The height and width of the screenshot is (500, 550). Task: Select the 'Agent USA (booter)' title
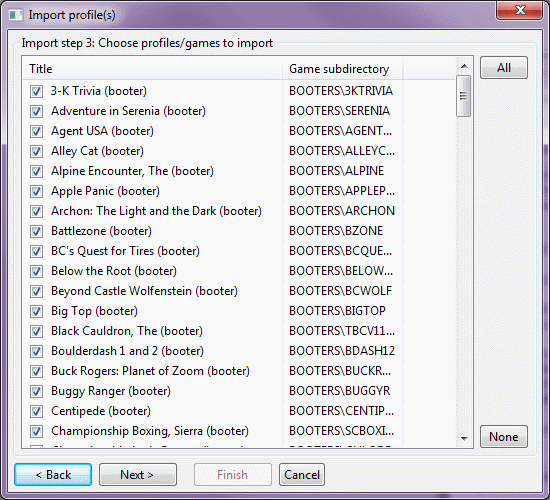[x=102, y=131]
